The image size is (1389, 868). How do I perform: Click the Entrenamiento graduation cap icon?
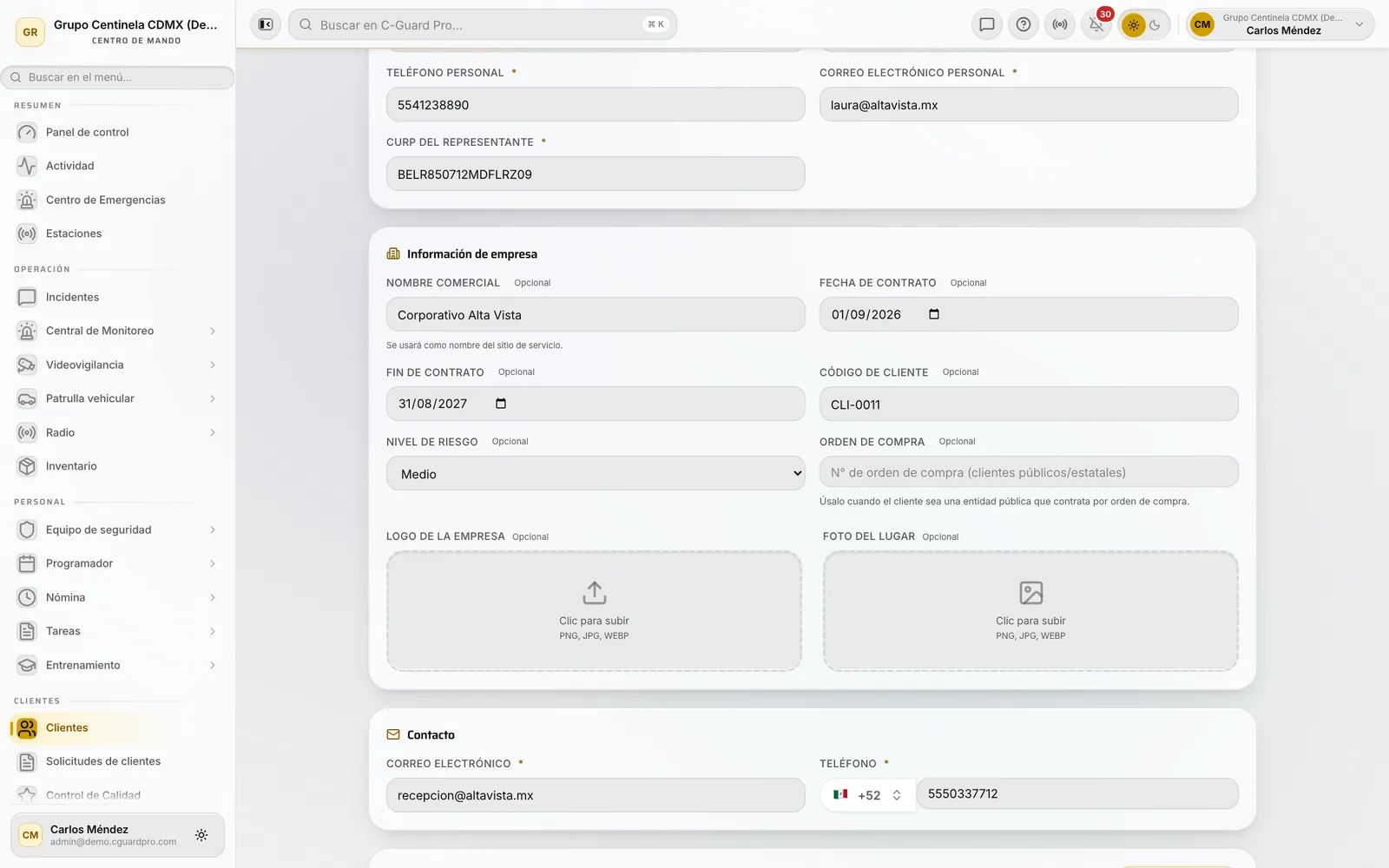click(27, 665)
